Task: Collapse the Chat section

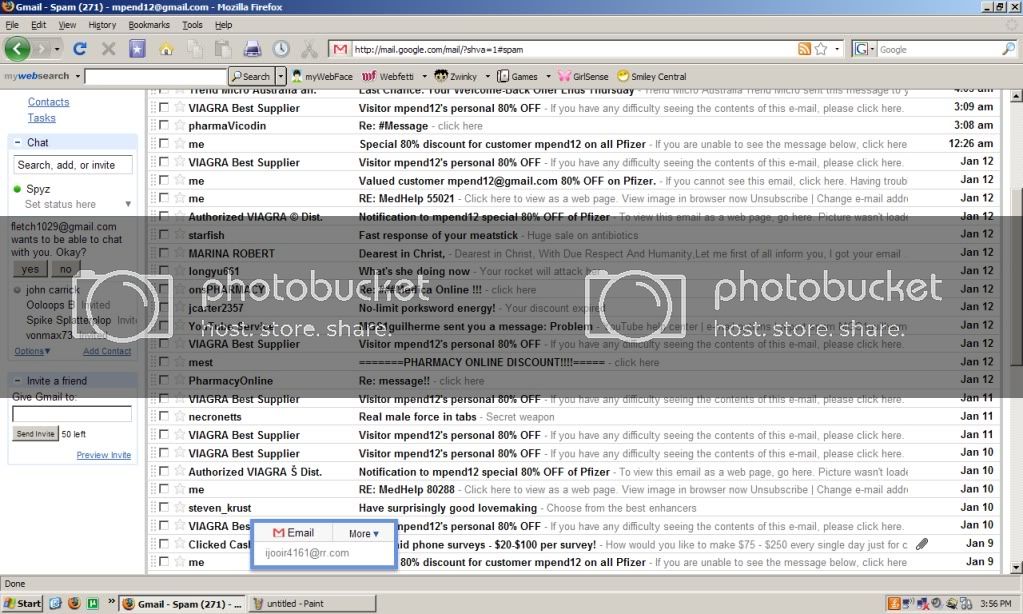Action: [18, 142]
